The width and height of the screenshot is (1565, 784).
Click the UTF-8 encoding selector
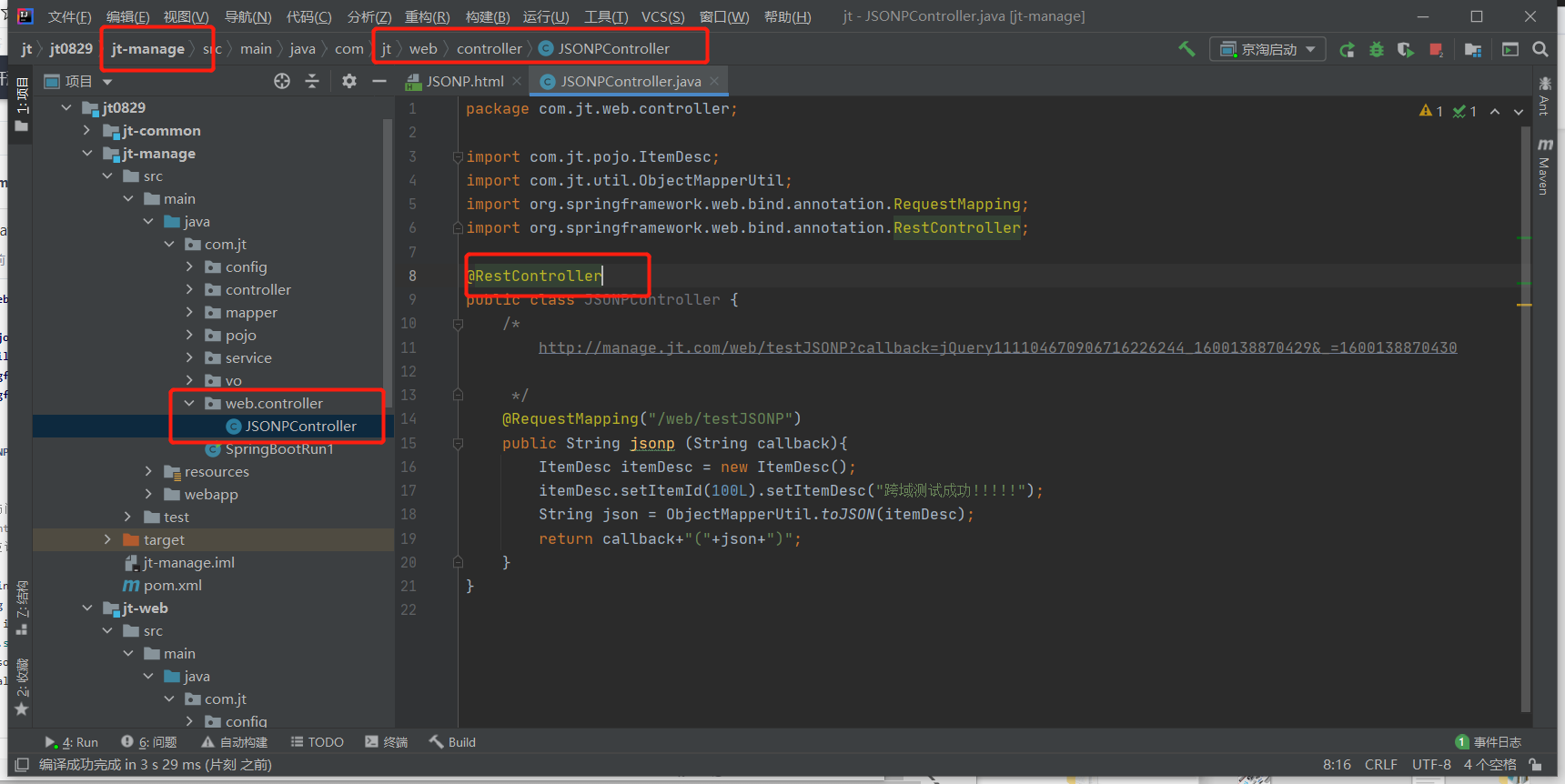(x=1431, y=765)
